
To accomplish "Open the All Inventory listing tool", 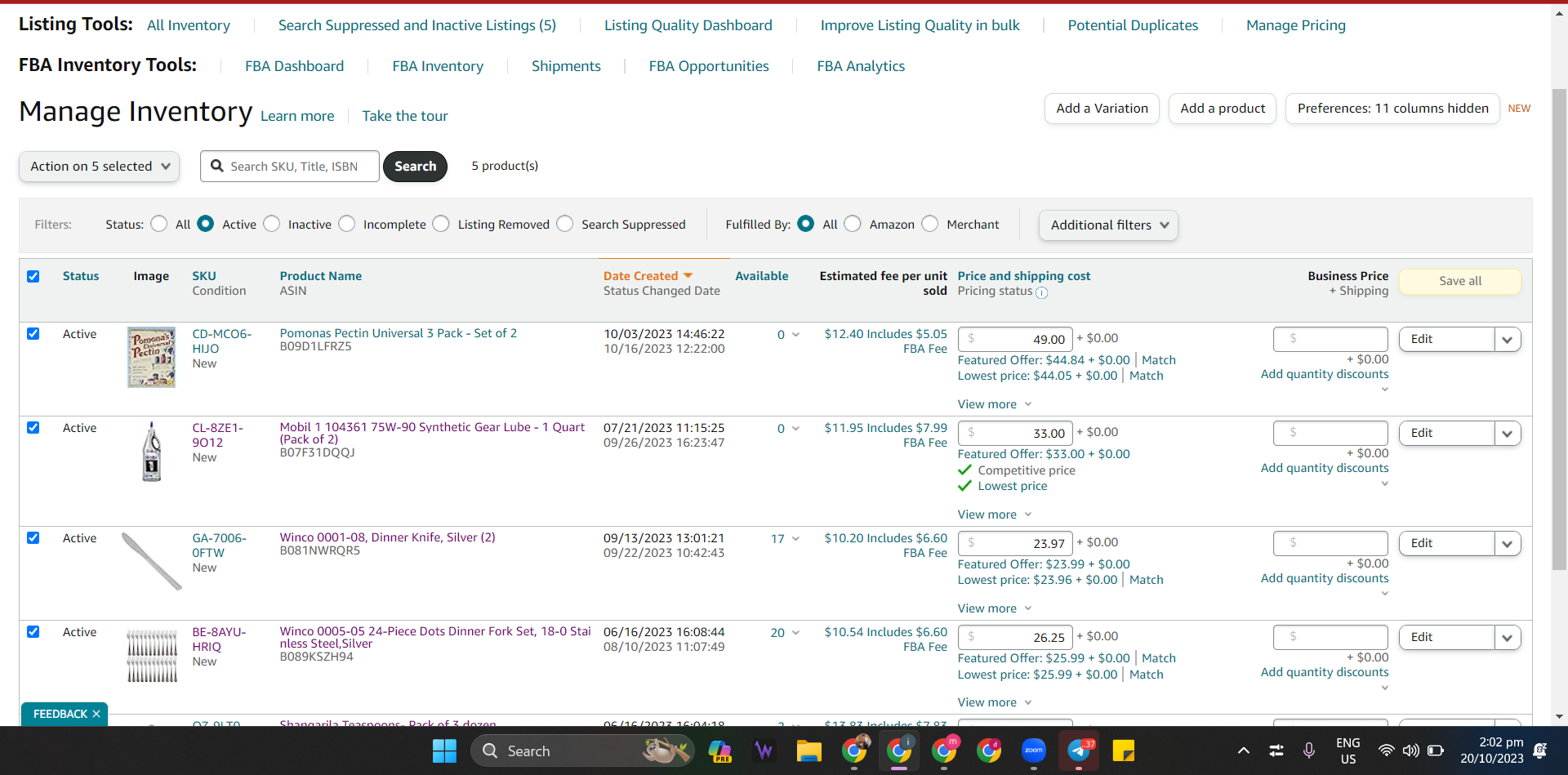I will 189,25.
